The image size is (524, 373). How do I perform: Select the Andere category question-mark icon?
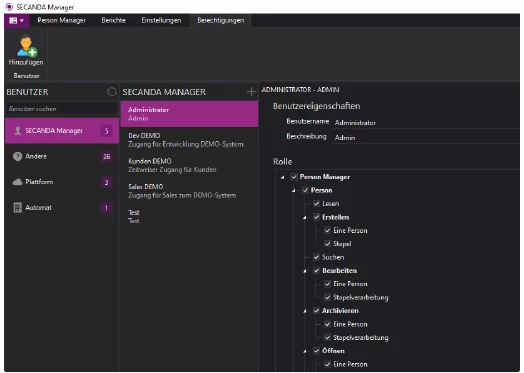tap(17, 156)
